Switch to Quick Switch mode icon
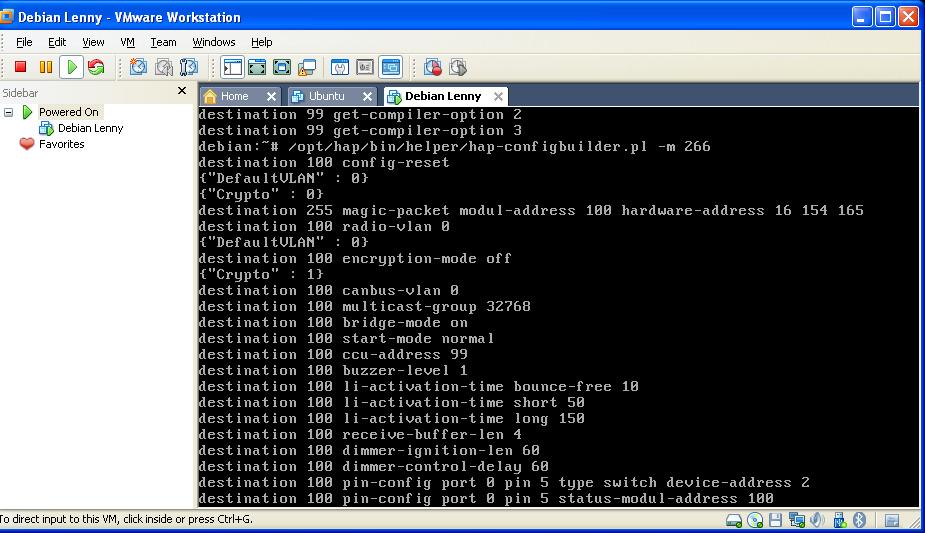 [x=257, y=67]
